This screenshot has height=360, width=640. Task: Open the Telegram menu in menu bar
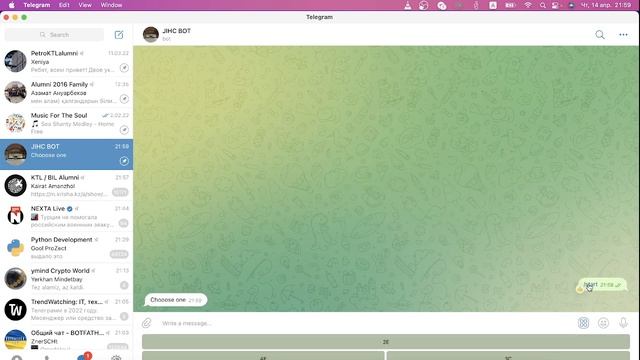[37, 5]
